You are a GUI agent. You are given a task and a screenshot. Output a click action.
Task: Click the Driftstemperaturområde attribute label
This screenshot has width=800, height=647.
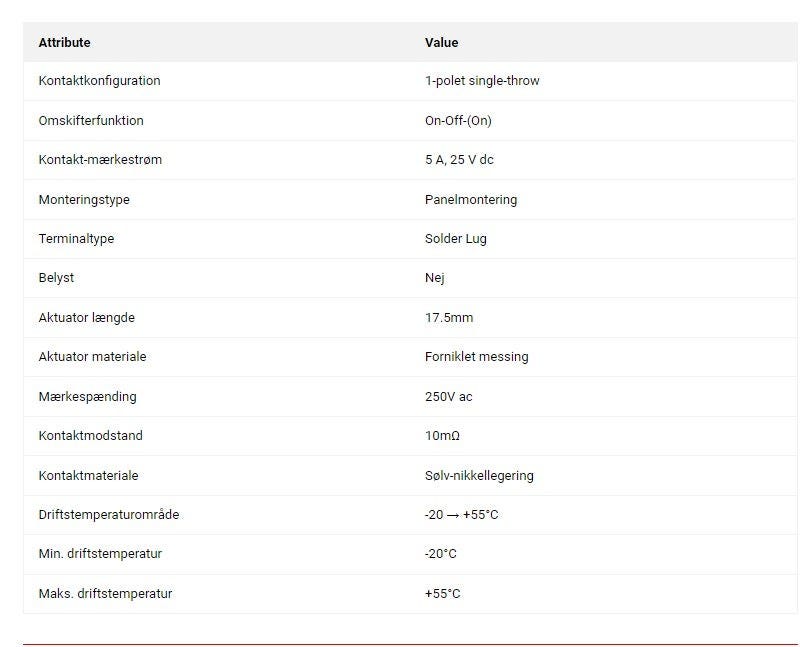click(x=109, y=515)
